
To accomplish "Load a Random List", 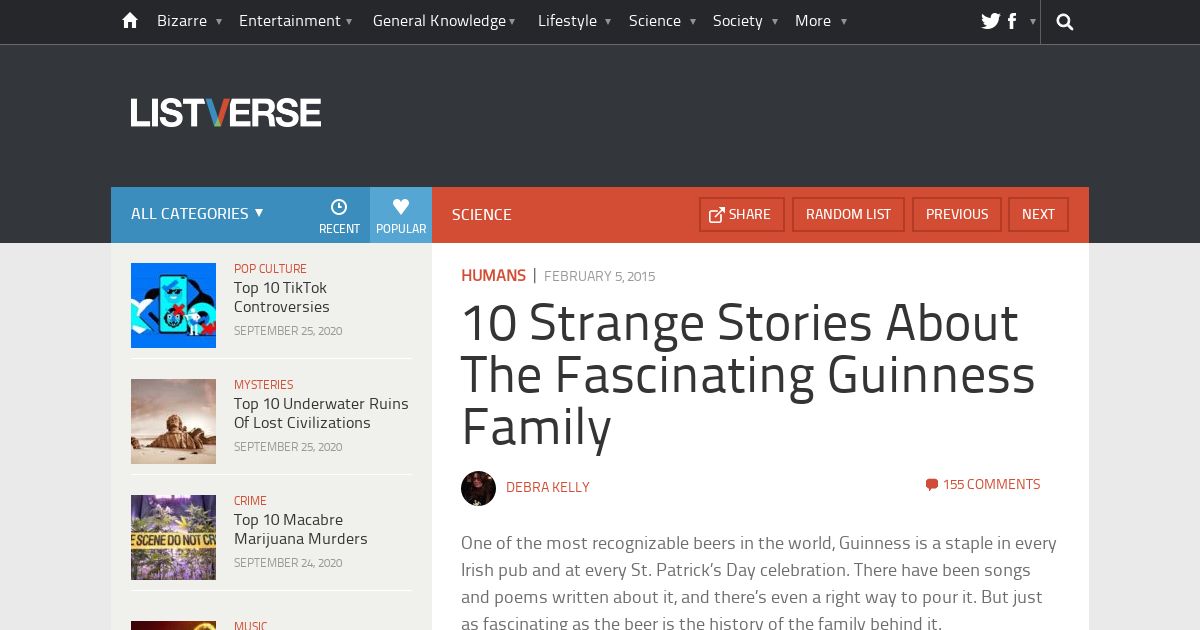I will (x=848, y=215).
